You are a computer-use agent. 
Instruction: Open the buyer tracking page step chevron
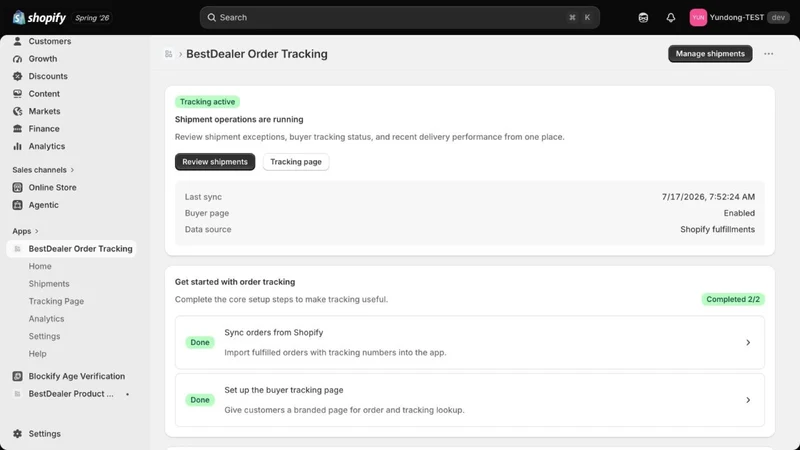pos(748,400)
